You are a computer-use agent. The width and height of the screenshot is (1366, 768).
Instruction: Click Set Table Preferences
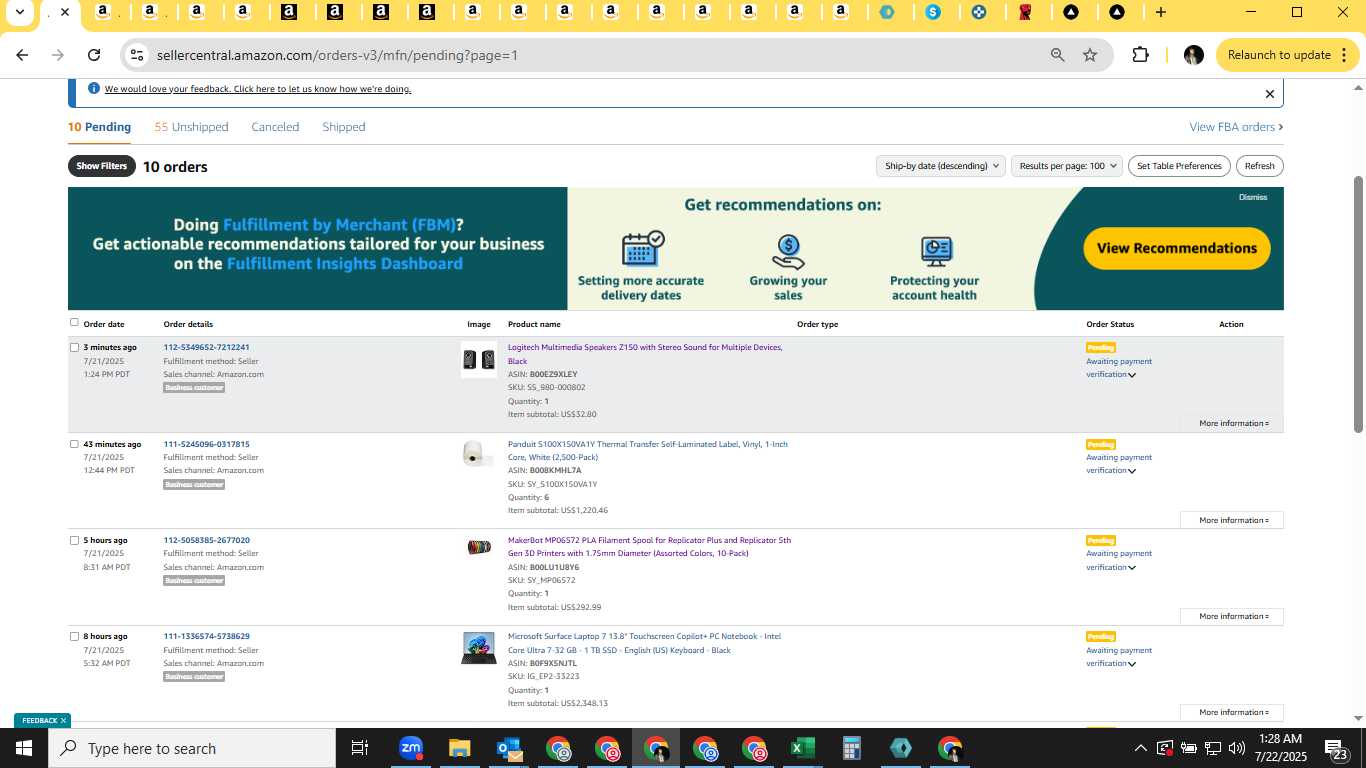point(1179,166)
